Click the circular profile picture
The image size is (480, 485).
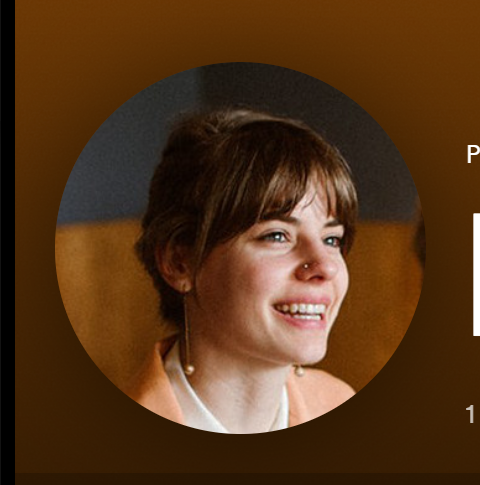240,248
